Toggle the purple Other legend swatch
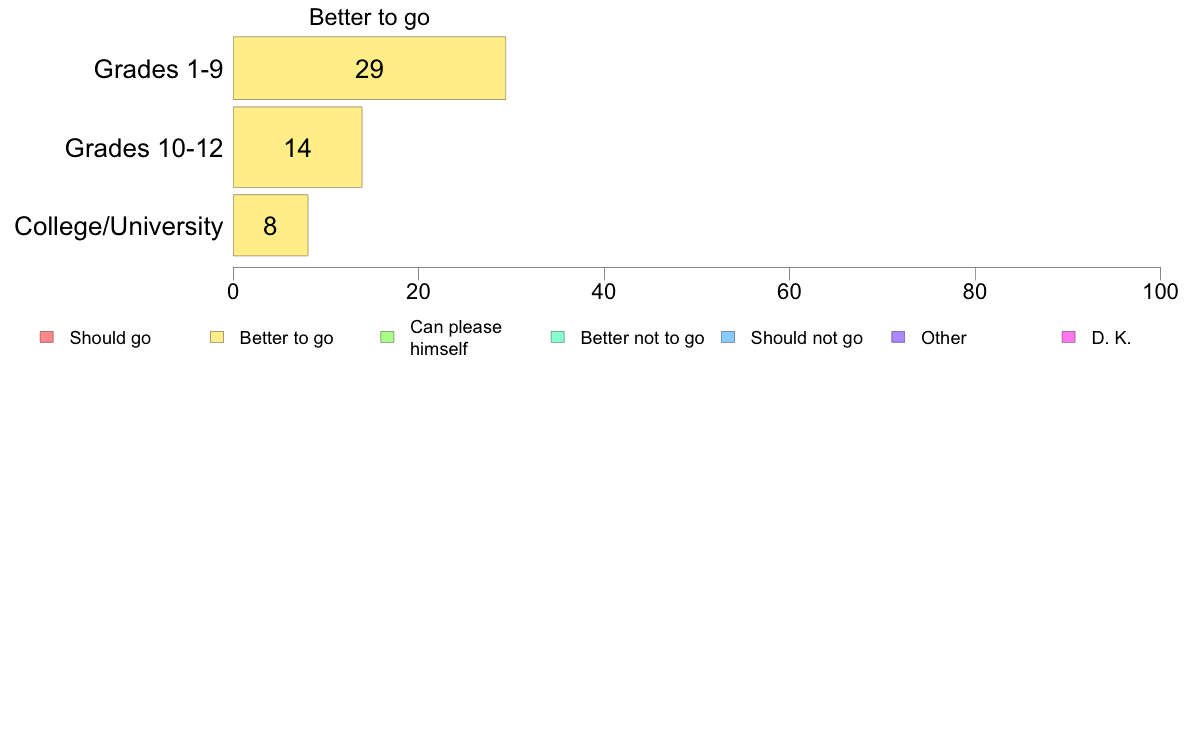The image size is (1188, 736). 898,337
